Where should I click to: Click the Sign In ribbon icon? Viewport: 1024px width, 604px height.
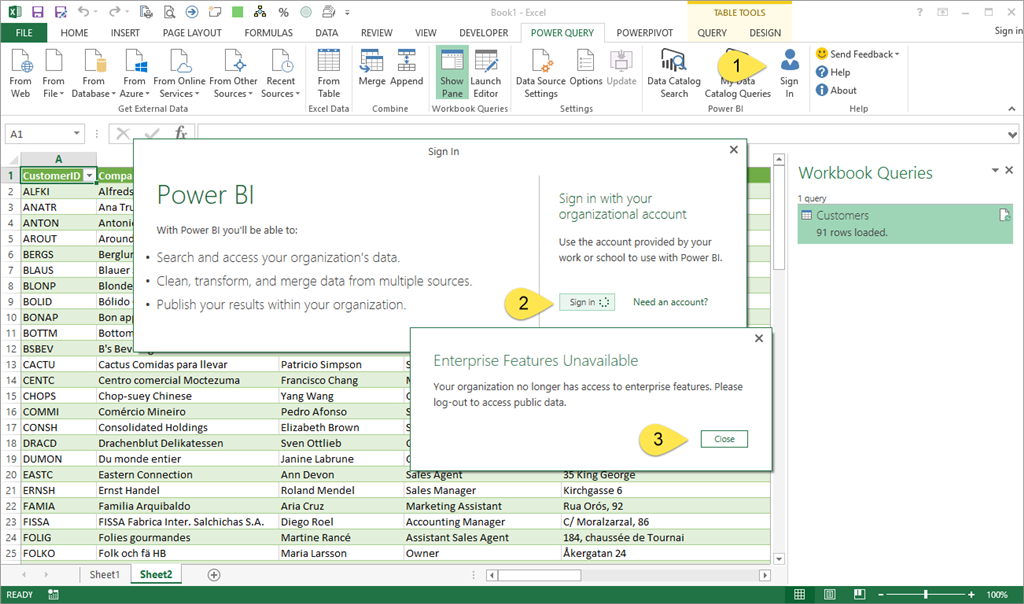pos(789,64)
